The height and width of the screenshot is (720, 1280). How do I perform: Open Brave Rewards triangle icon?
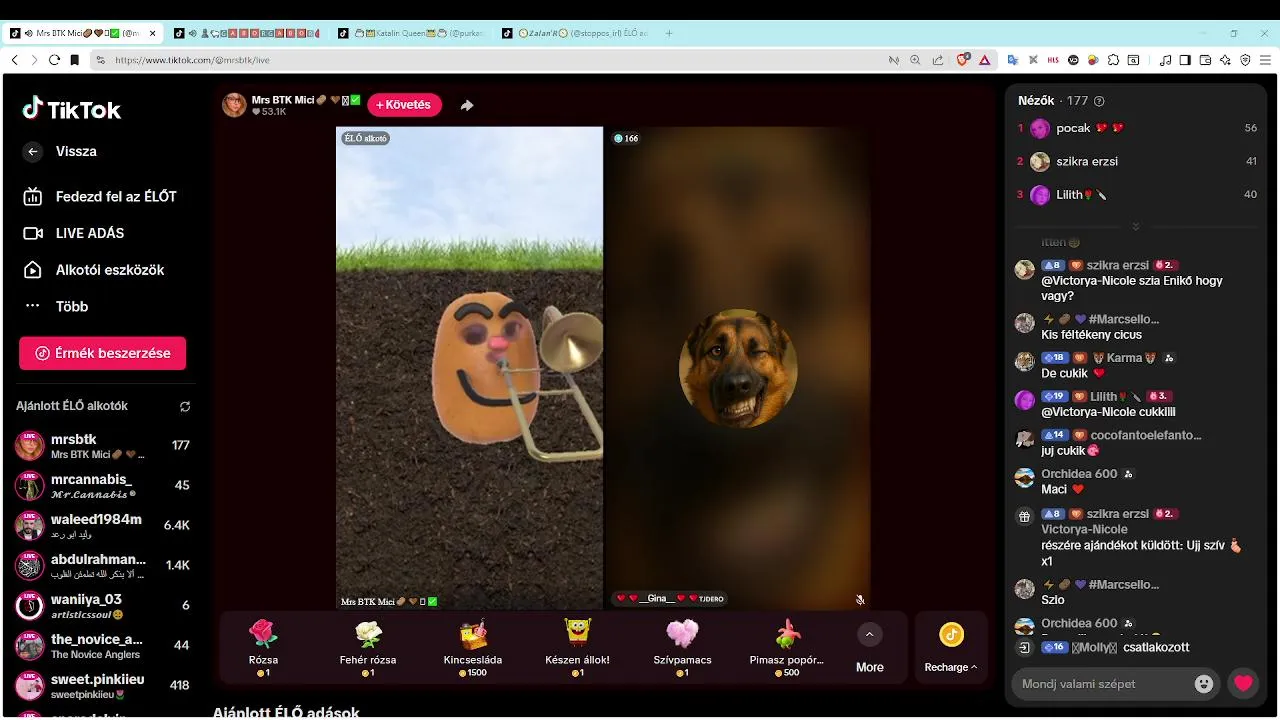pos(984,60)
